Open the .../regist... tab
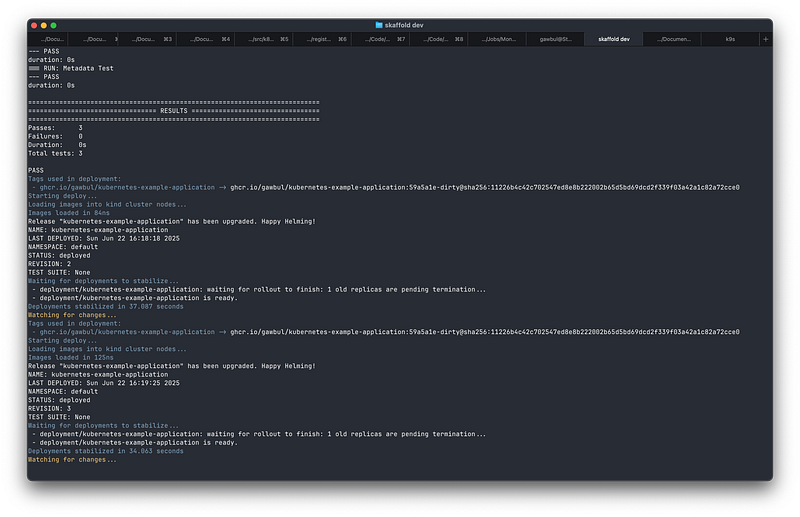 (322, 39)
